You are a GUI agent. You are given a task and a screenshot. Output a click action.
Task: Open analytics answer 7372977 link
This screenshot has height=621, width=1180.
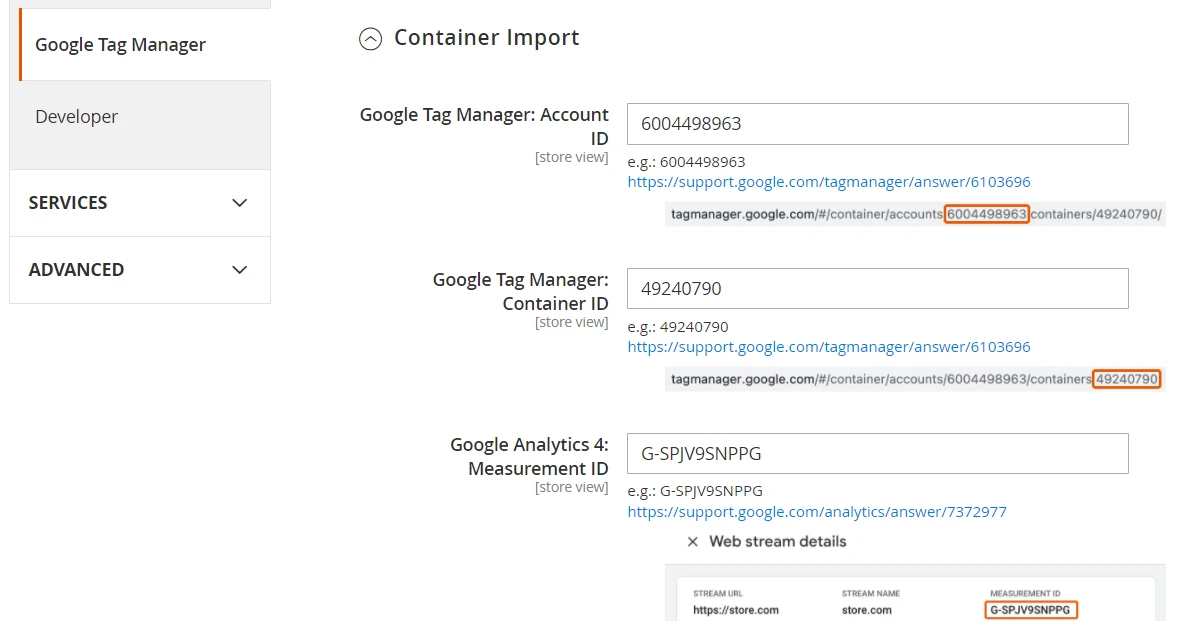817,512
